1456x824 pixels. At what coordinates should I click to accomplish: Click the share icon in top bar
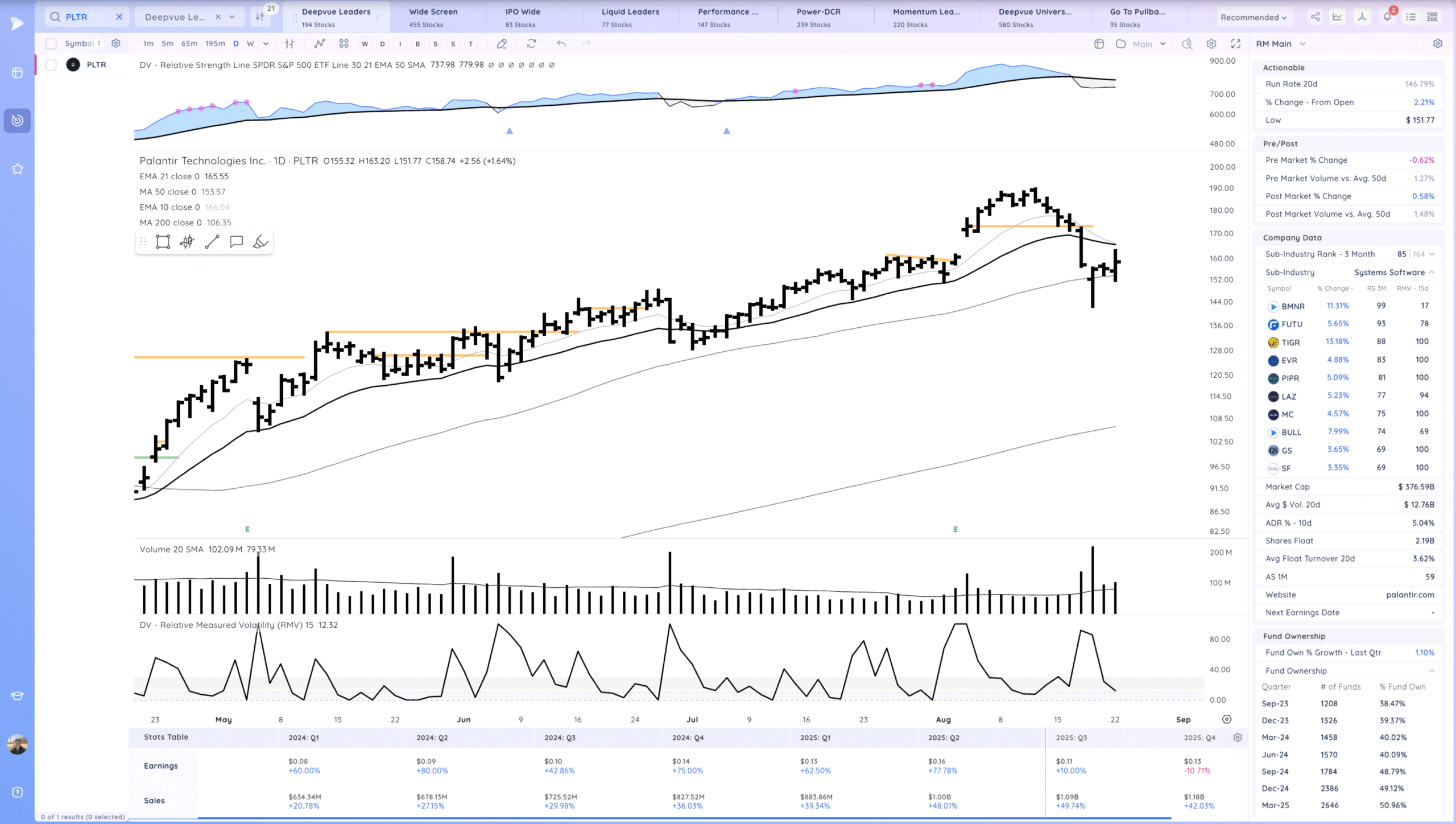click(1316, 17)
